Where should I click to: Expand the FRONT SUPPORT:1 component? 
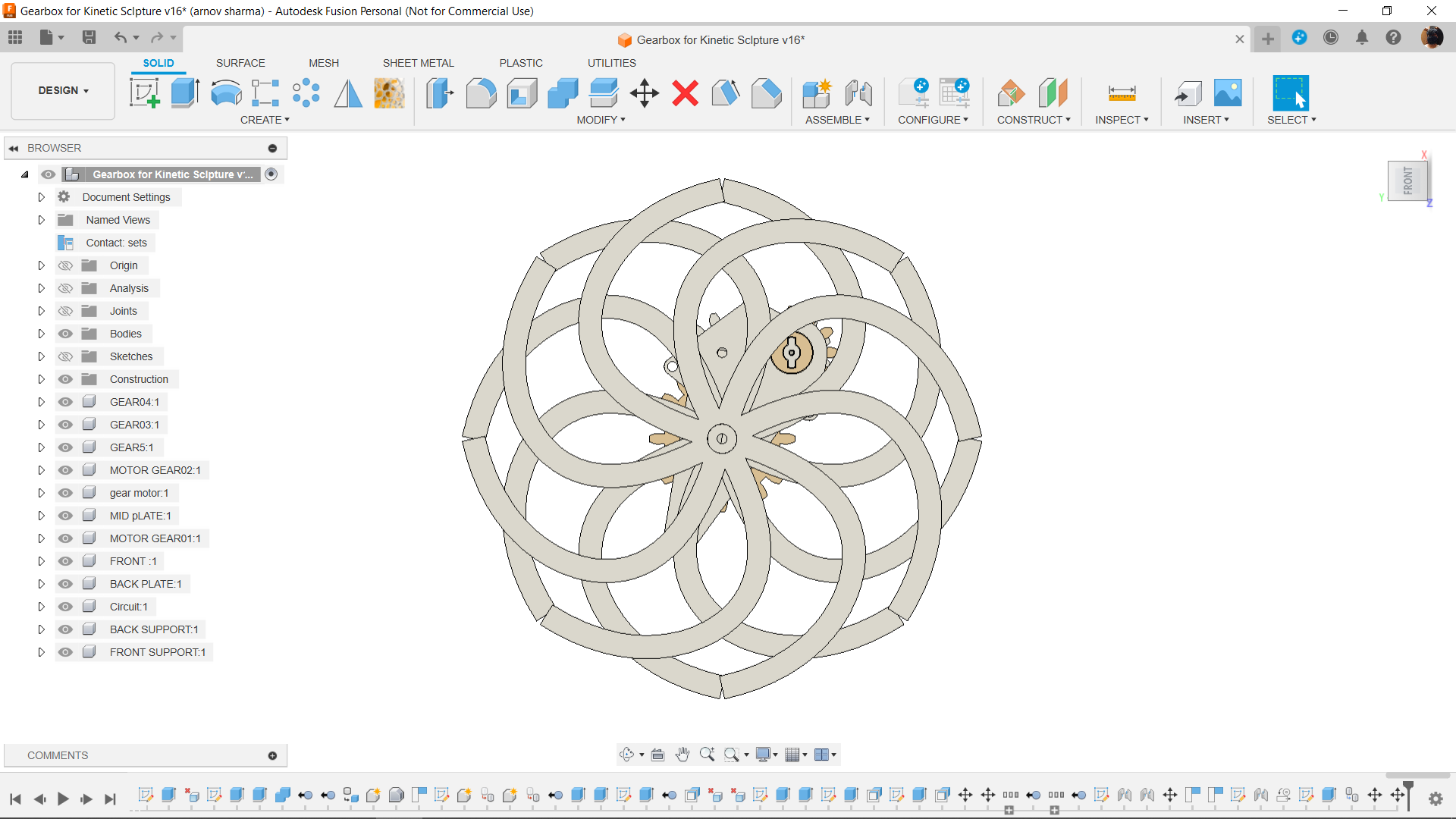click(40, 651)
